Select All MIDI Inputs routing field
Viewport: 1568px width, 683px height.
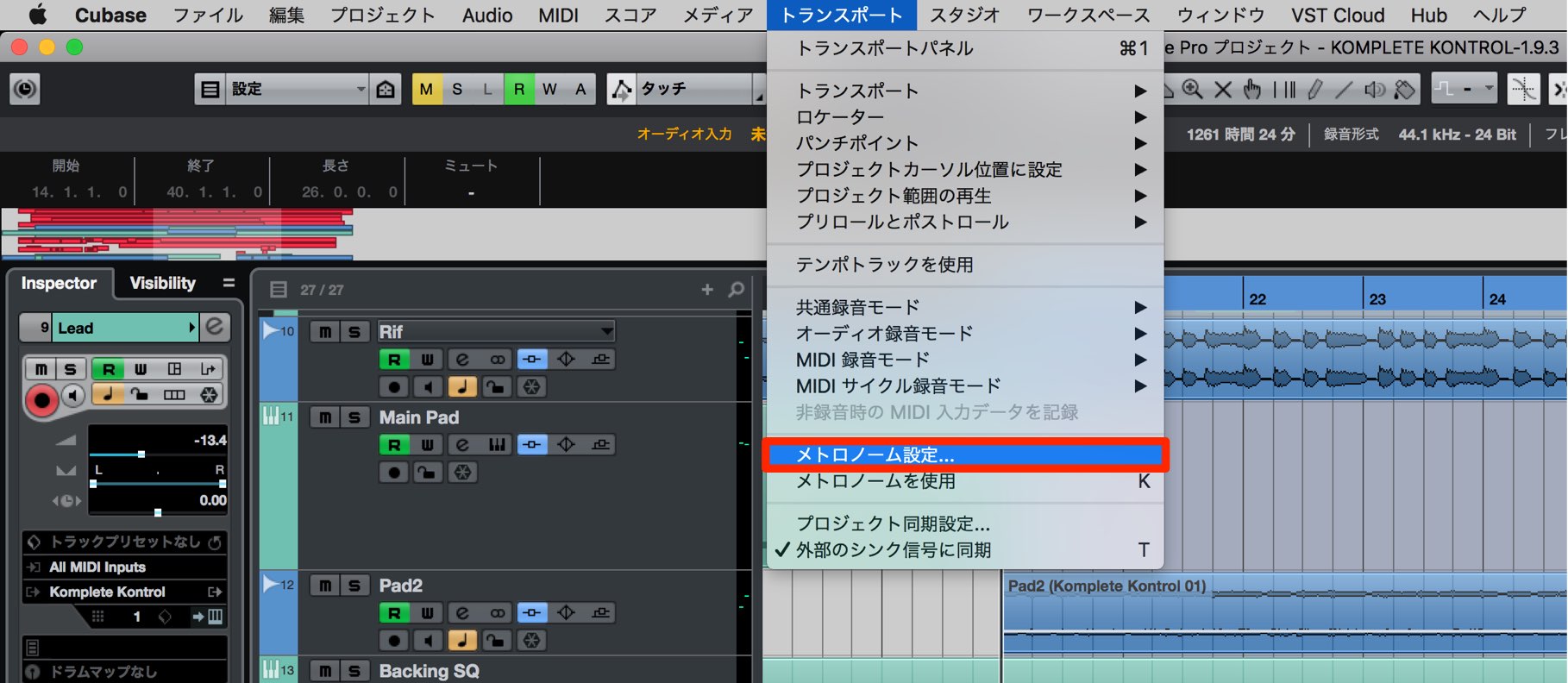[x=125, y=567]
